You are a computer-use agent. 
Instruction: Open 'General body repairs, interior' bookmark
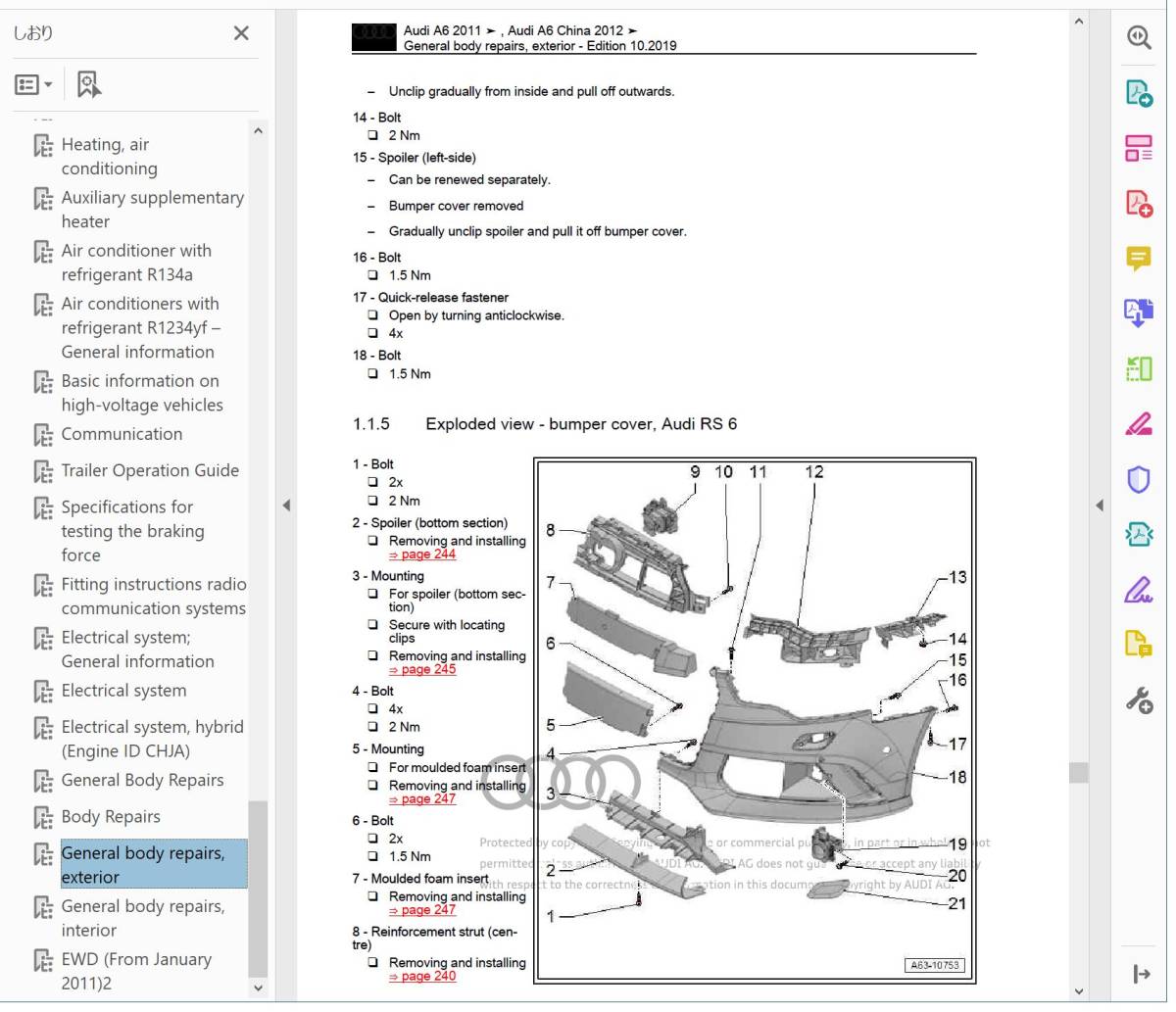click(x=142, y=918)
